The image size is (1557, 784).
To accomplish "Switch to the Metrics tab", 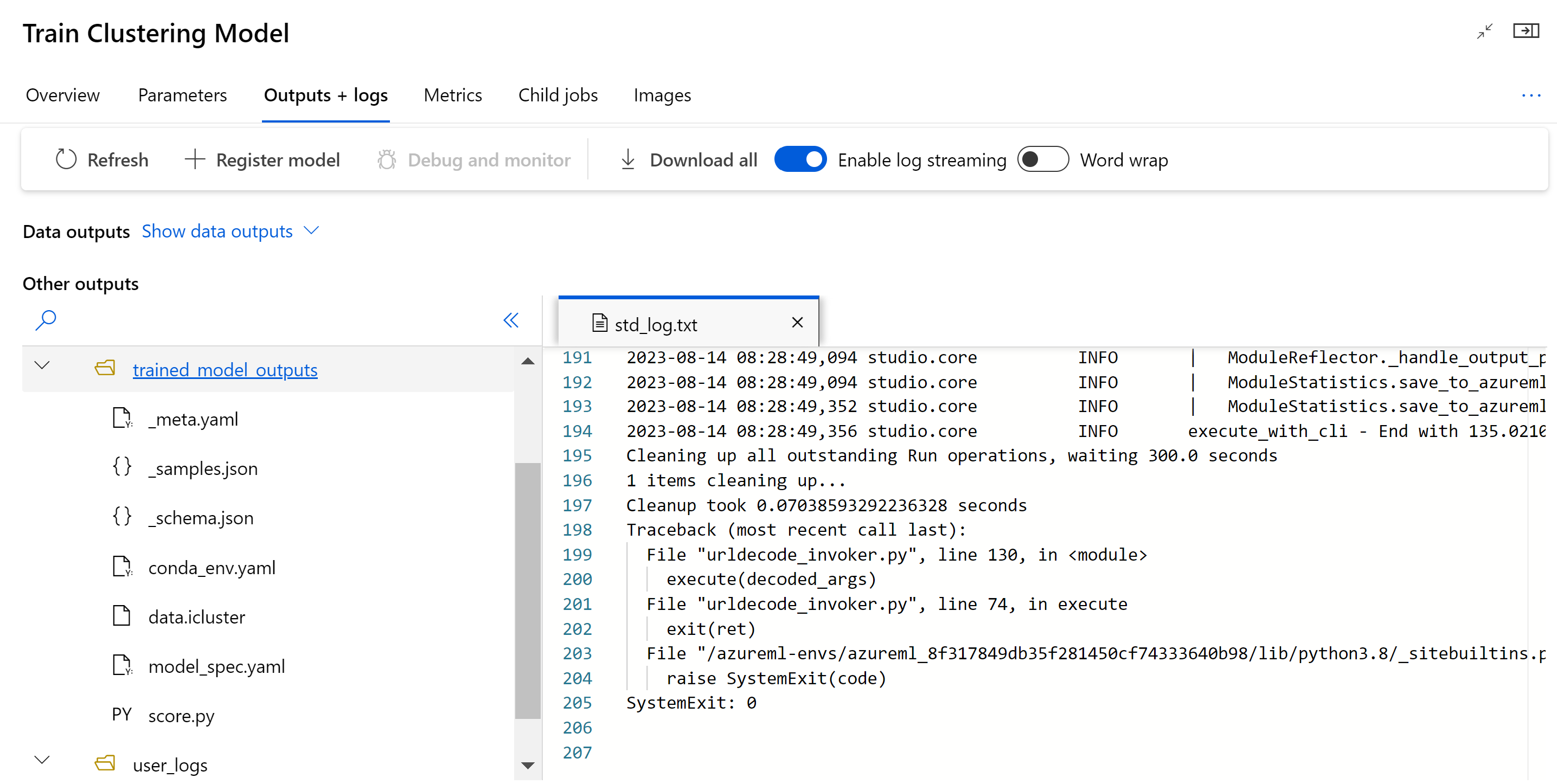I will (x=453, y=95).
